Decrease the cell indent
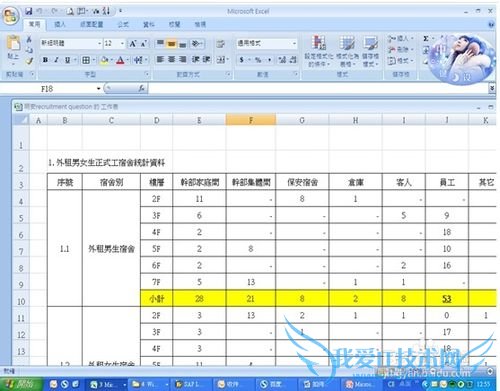The width and height of the screenshot is (500, 391). tap(196, 59)
